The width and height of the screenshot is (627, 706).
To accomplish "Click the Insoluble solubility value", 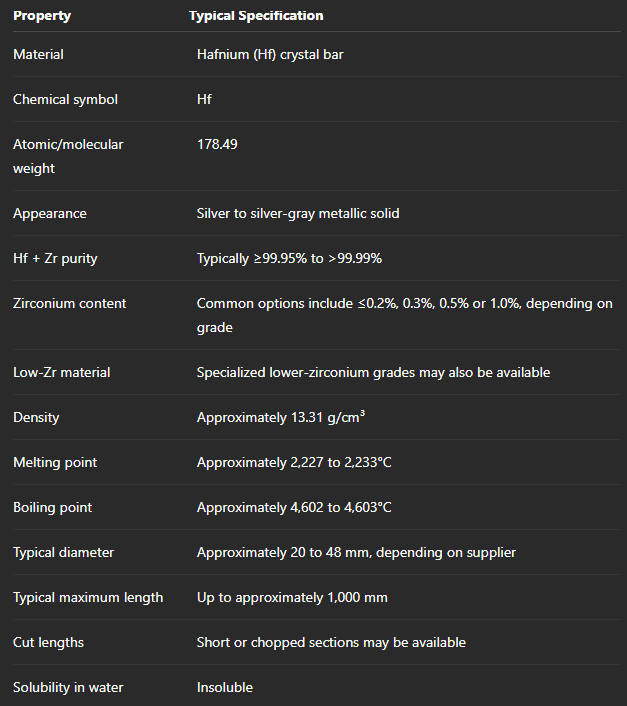I will click(225, 688).
